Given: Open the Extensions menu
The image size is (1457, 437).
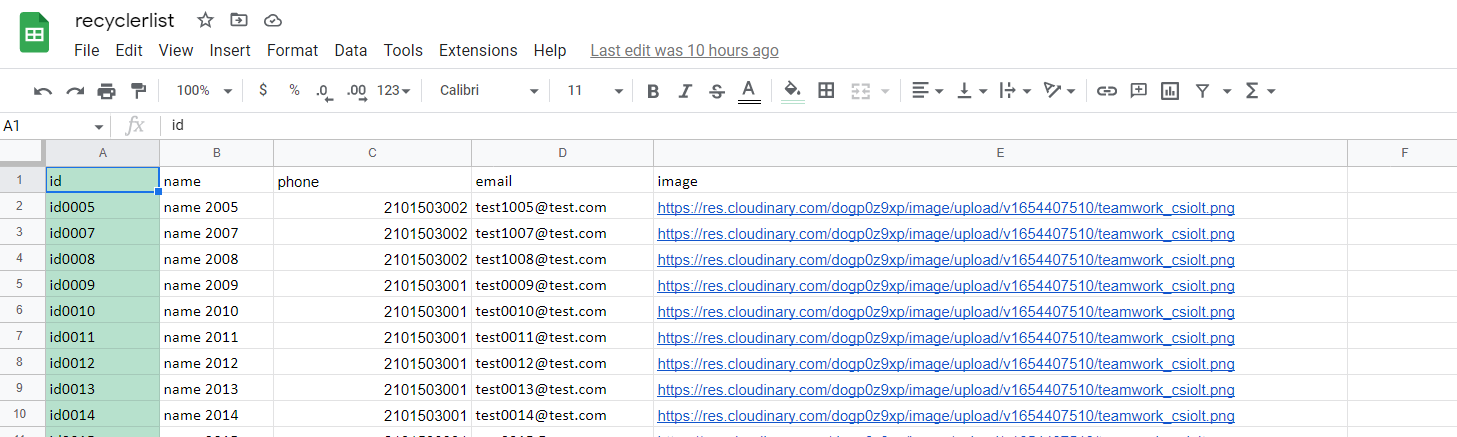Looking at the screenshot, I should pos(478,50).
